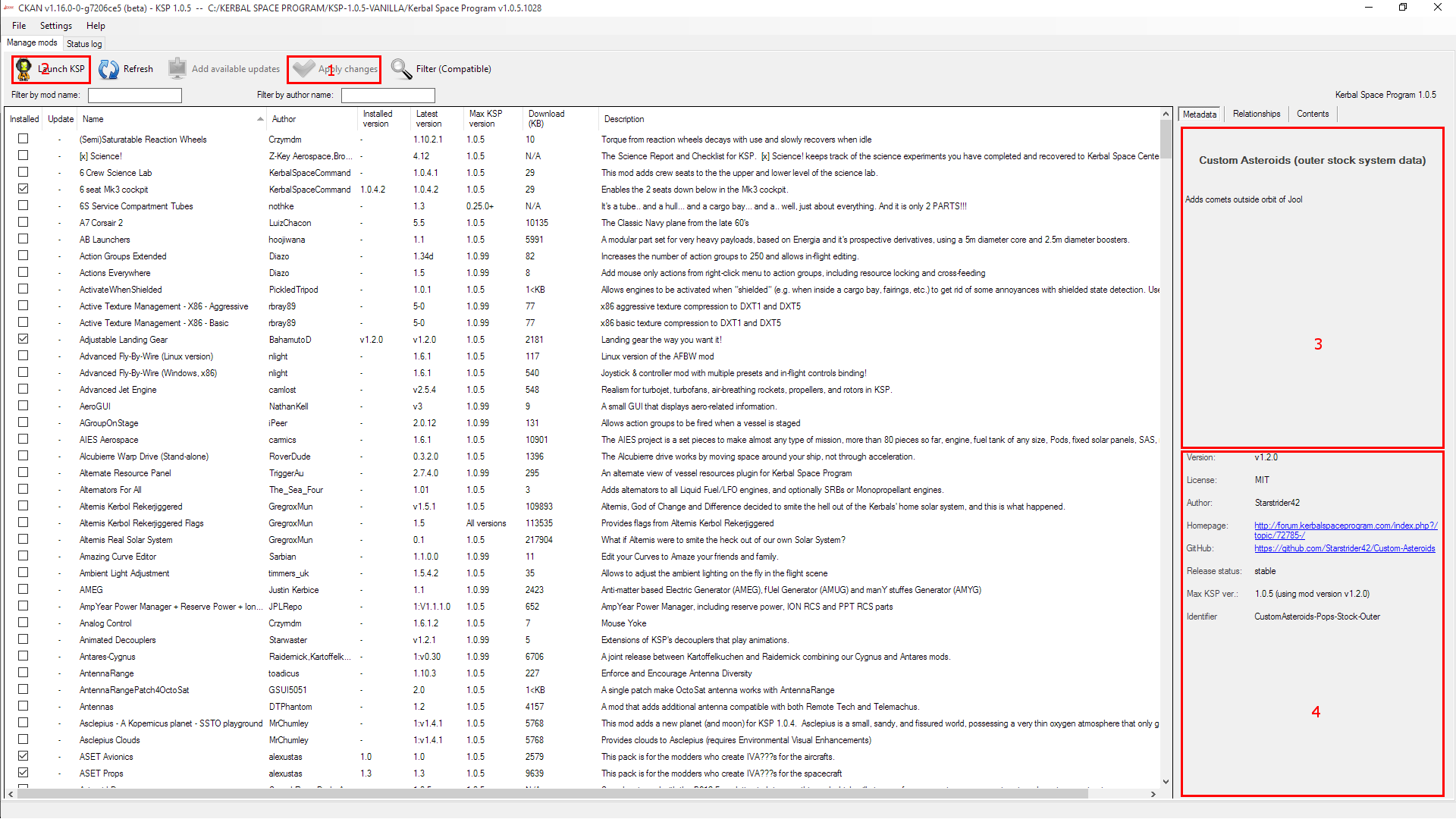Image resolution: width=1456 pixels, height=819 pixels.
Task: Select the Asclepius Clouds row
Action: (582, 740)
